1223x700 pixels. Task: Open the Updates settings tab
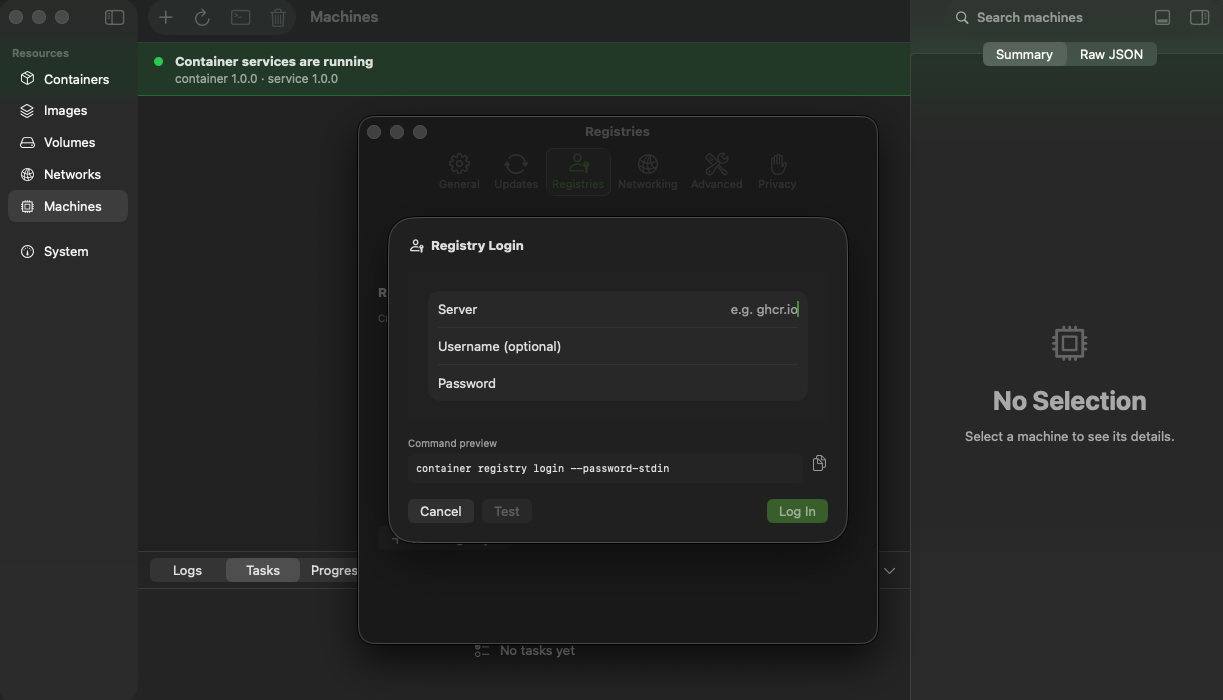pyautogui.click(x=516, y=171)
